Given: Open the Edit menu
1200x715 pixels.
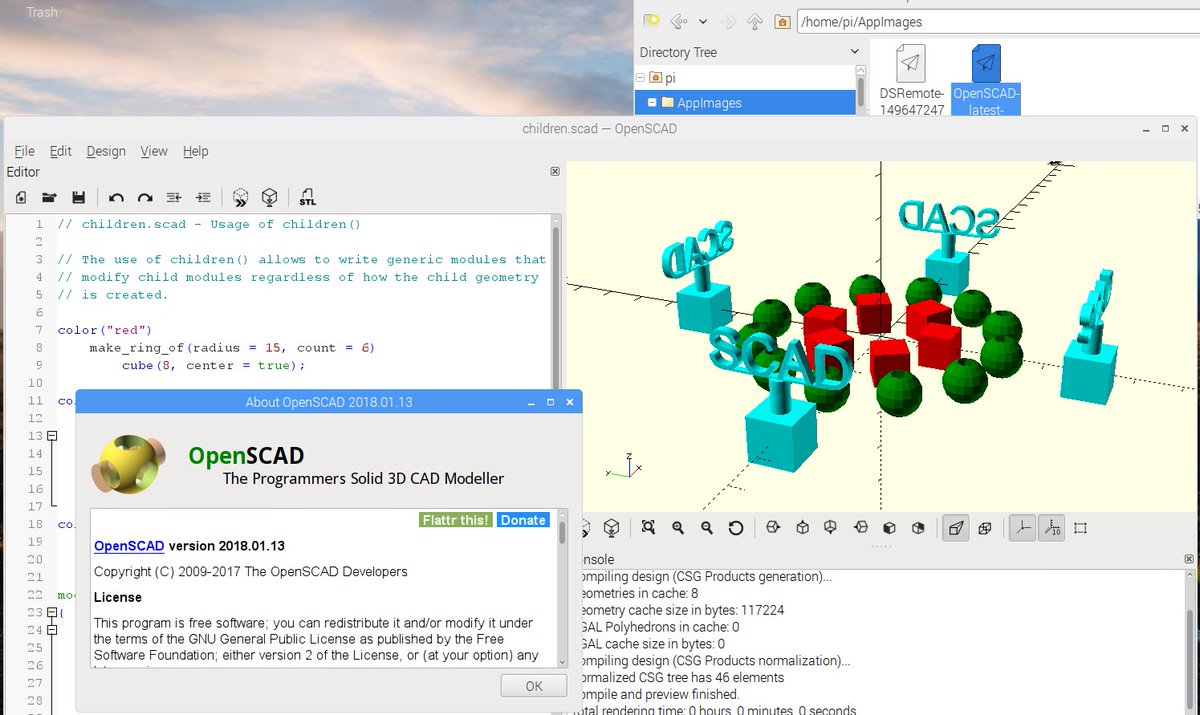Looking at the screenshot, I should pos(61,151).
